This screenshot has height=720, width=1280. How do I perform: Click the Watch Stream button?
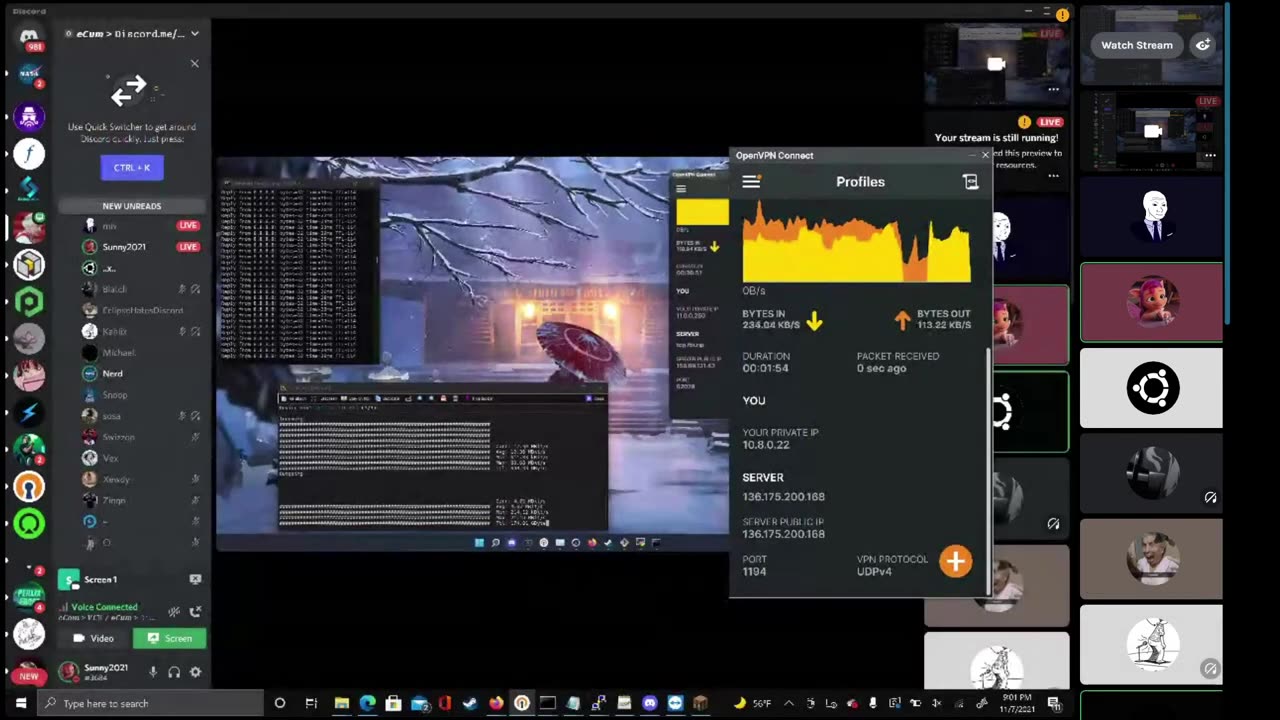point(1137,45)
